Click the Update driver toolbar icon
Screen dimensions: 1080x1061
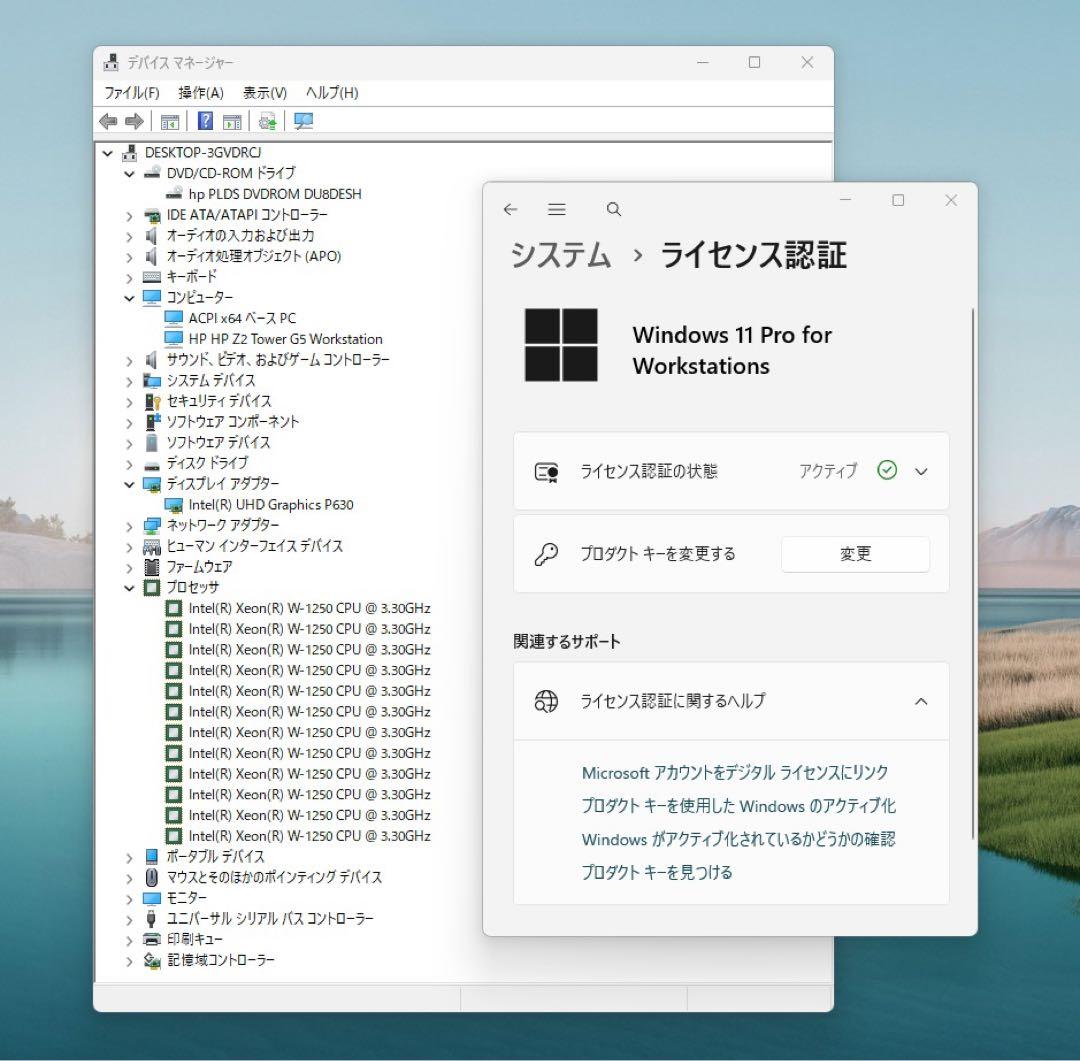[267, 122]
